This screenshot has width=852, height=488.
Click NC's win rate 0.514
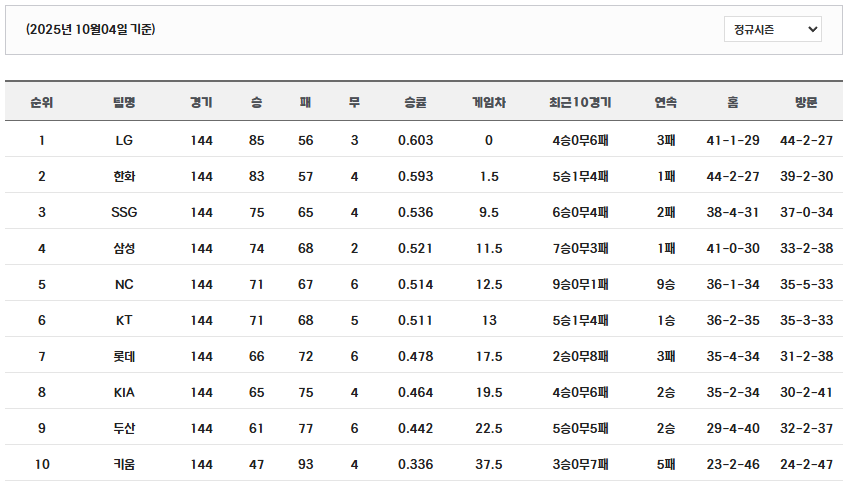coord(415,284)
